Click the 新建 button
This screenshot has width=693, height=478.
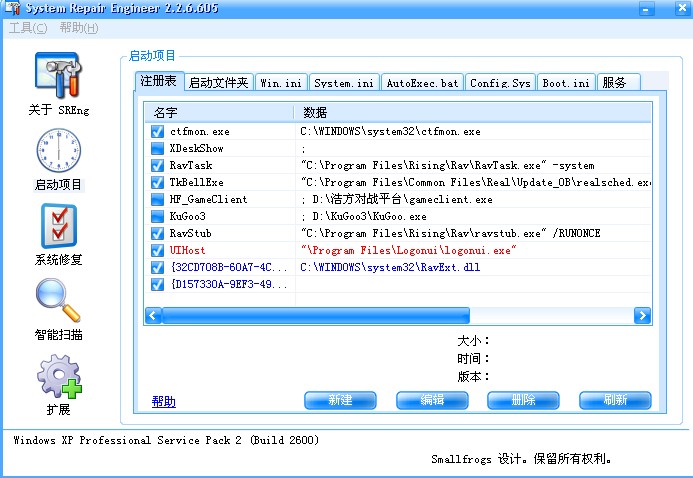pyautogui.click(x=340, y=400)
